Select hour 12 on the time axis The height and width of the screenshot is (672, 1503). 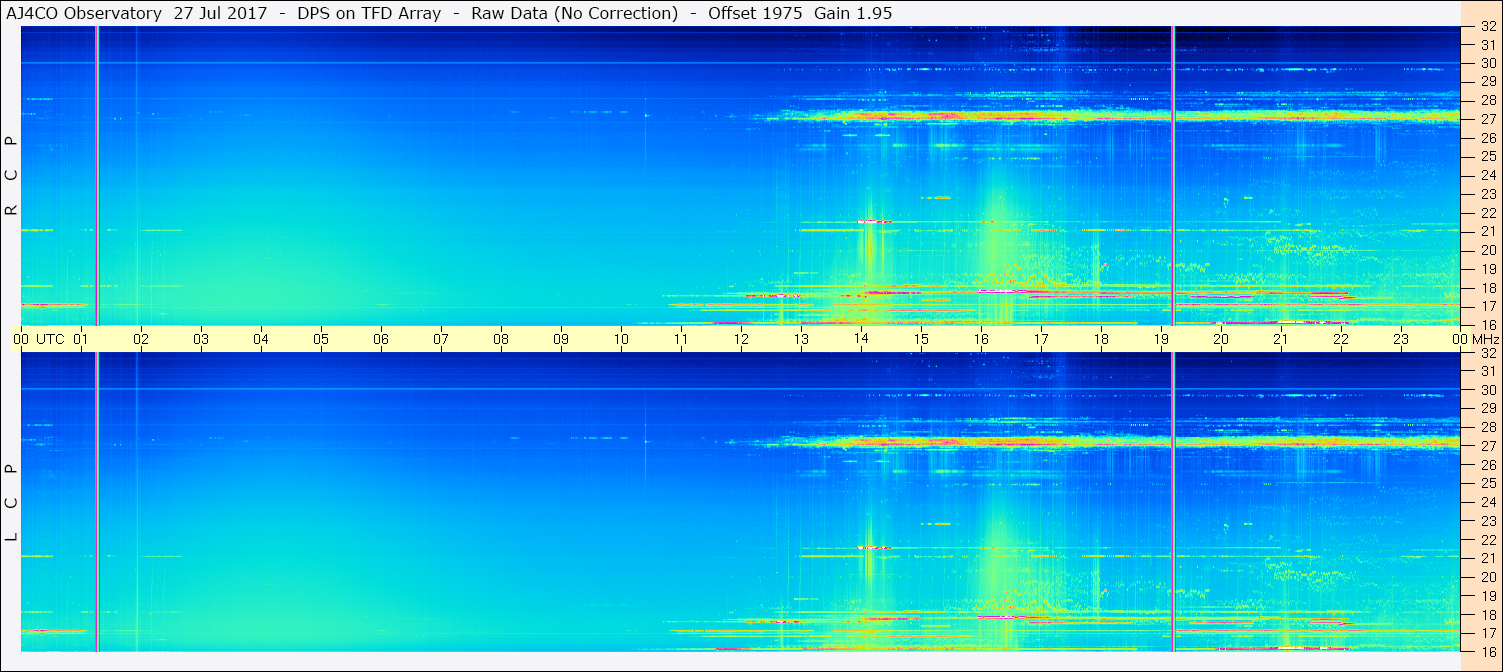(741, 339)
